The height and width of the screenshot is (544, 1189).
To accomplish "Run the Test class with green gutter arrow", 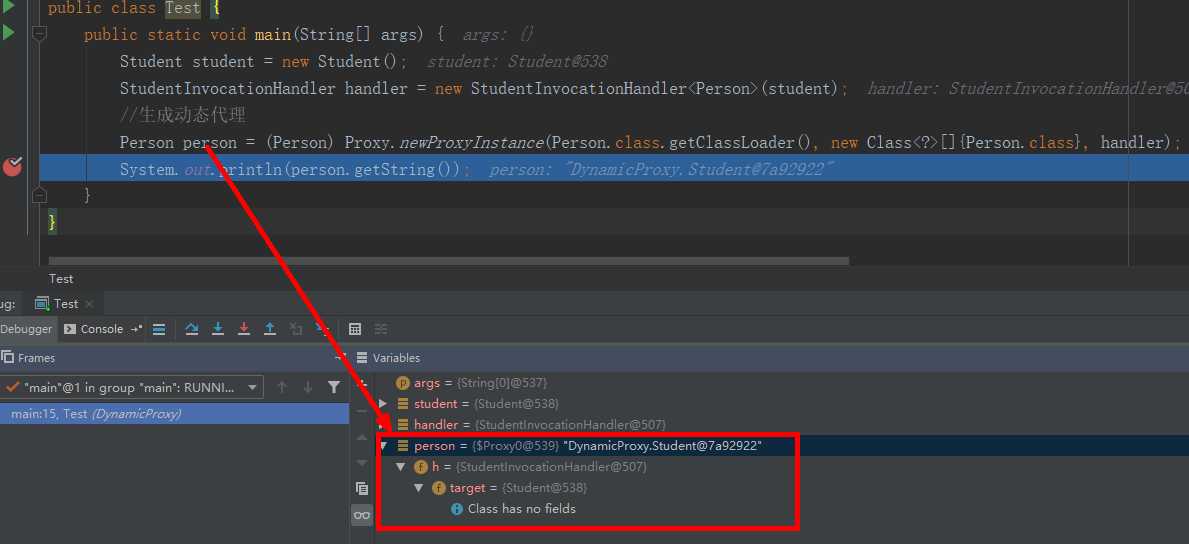I will (8, 8).
